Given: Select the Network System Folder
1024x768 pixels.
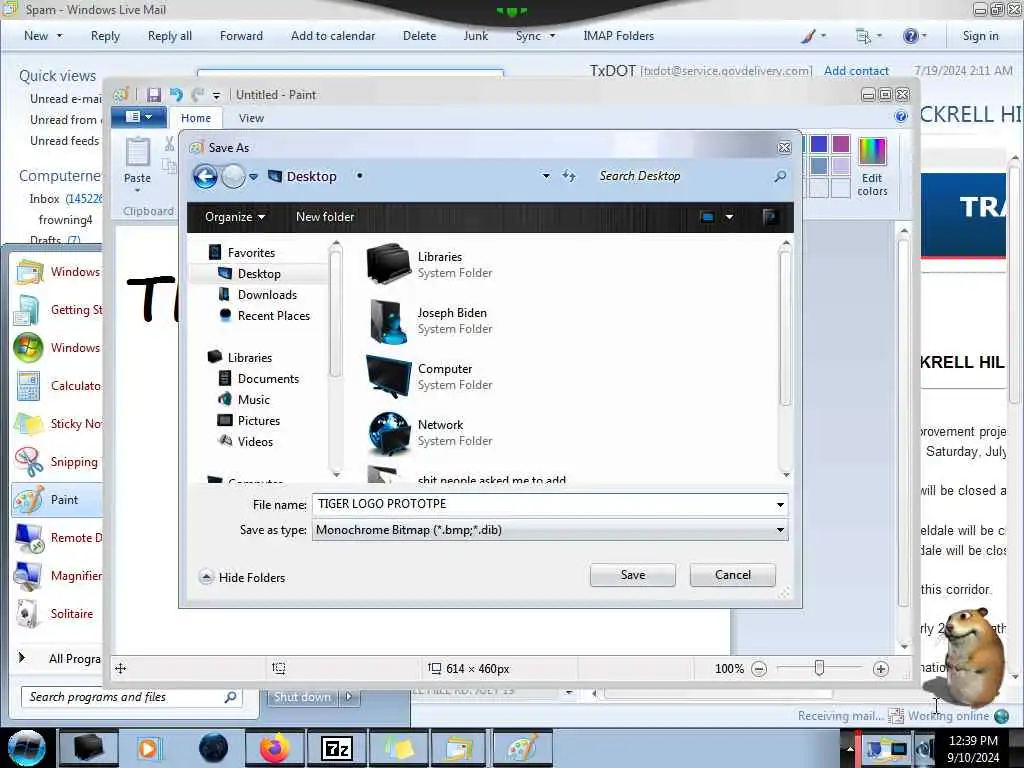Looking at the screenshot, I should [431, 433].
